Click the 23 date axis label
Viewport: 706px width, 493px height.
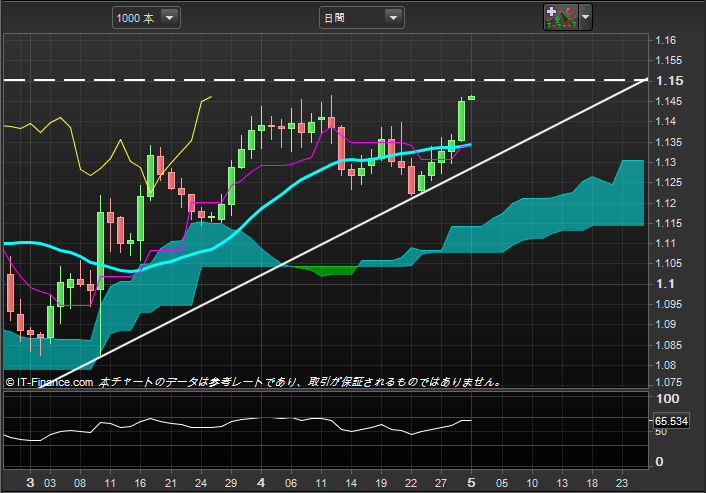click(621, 483)
